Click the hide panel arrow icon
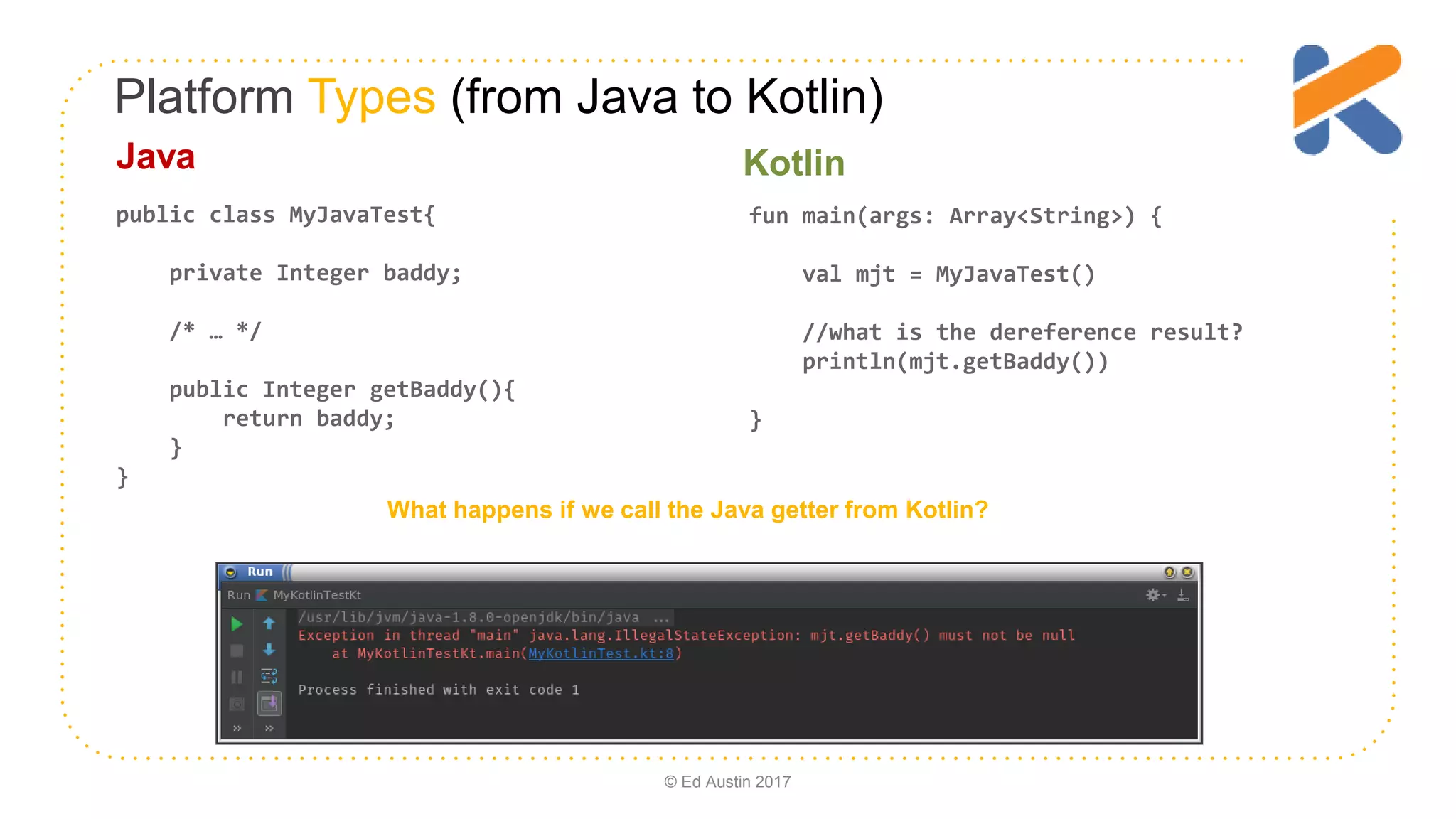Viewport: 1456px width, 819px height. tap(1183, 595)
